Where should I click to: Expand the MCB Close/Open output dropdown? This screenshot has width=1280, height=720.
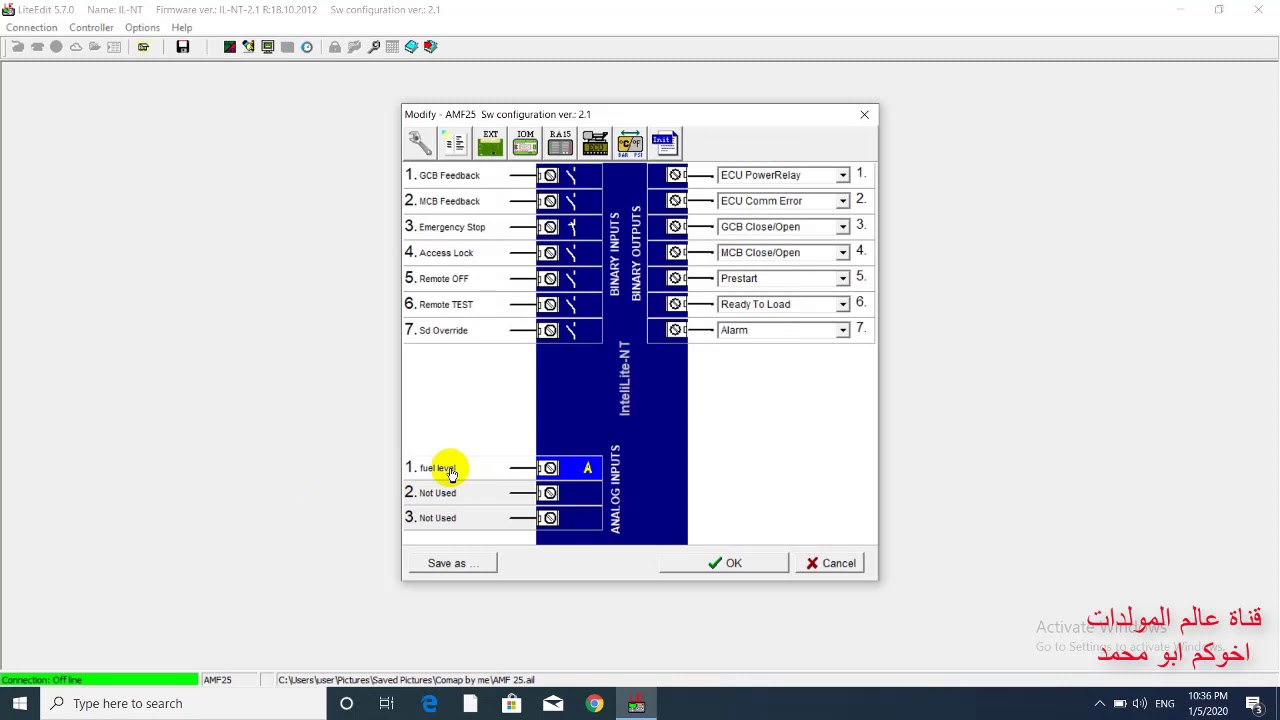[x=843, y=253]
